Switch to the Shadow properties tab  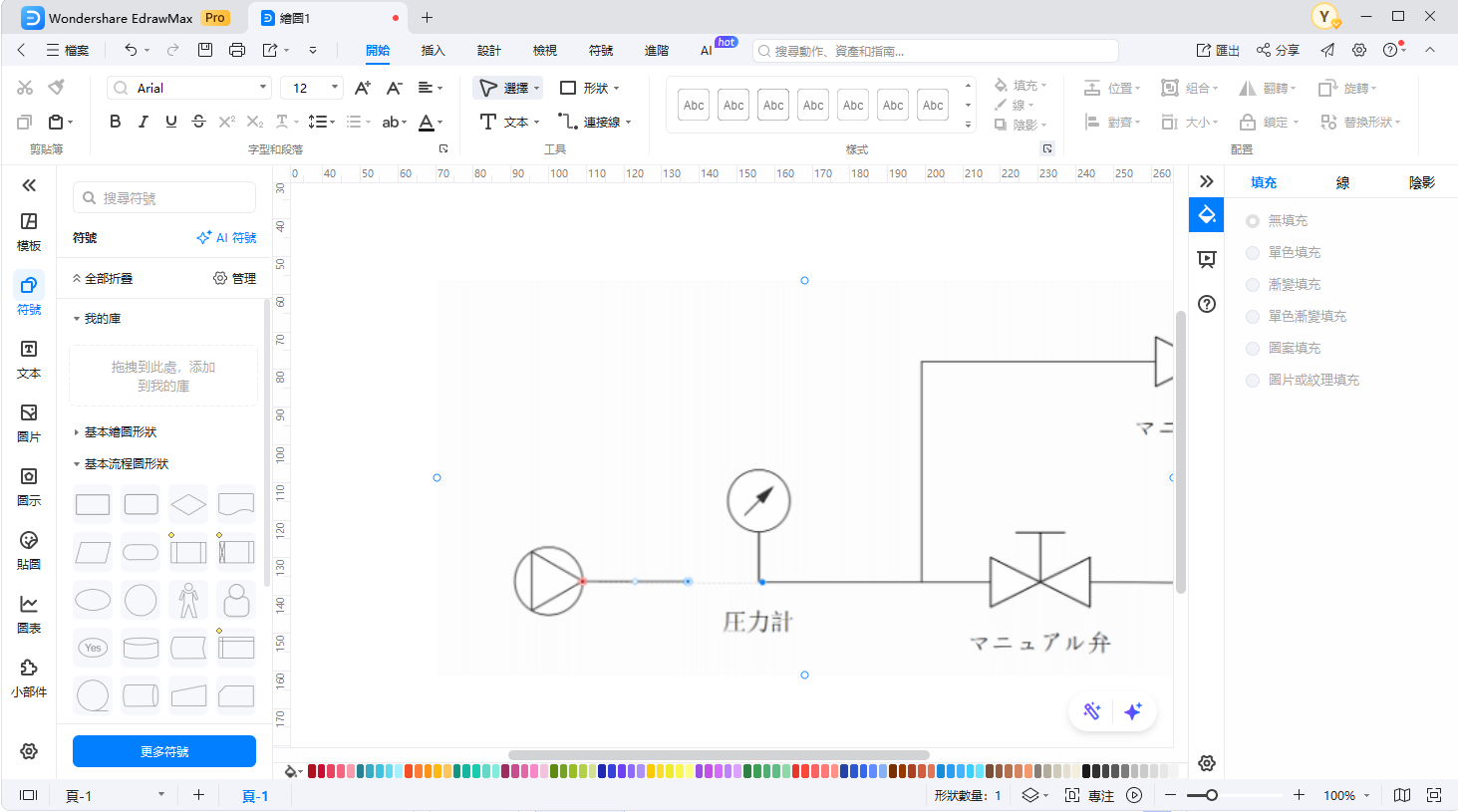(x=1421, y=182)
